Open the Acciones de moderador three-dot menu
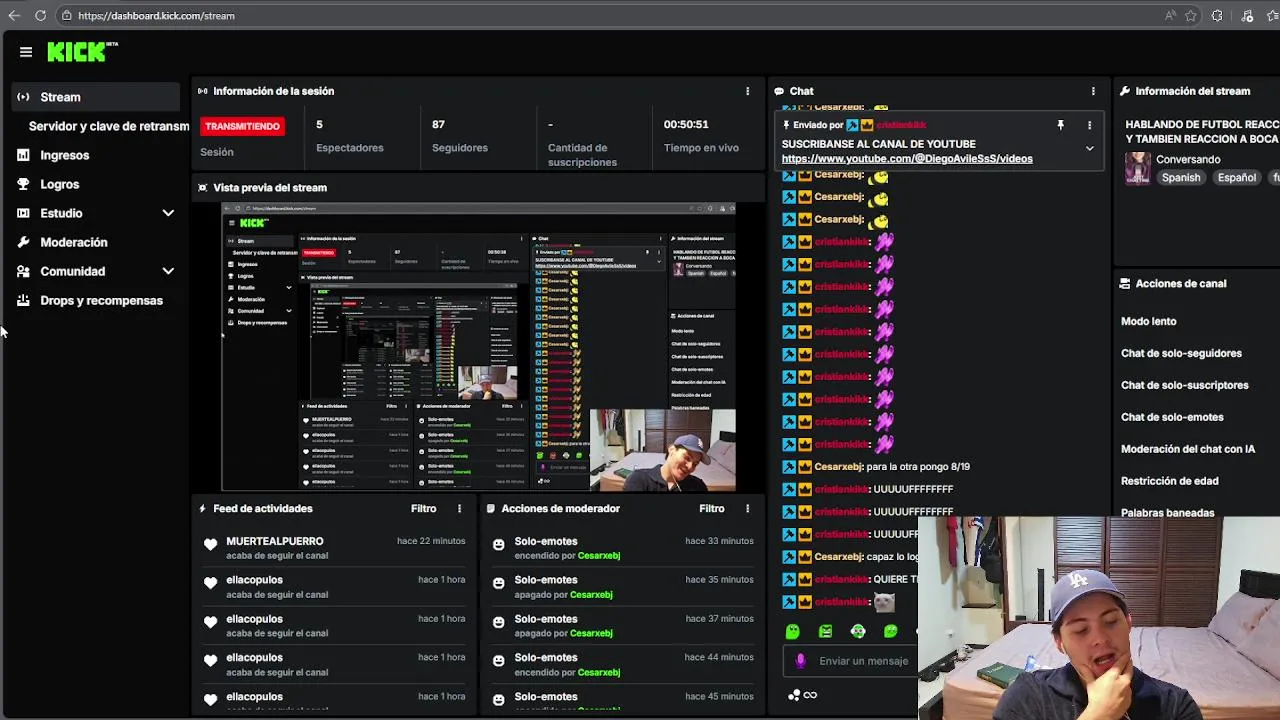 coord(747,509)
